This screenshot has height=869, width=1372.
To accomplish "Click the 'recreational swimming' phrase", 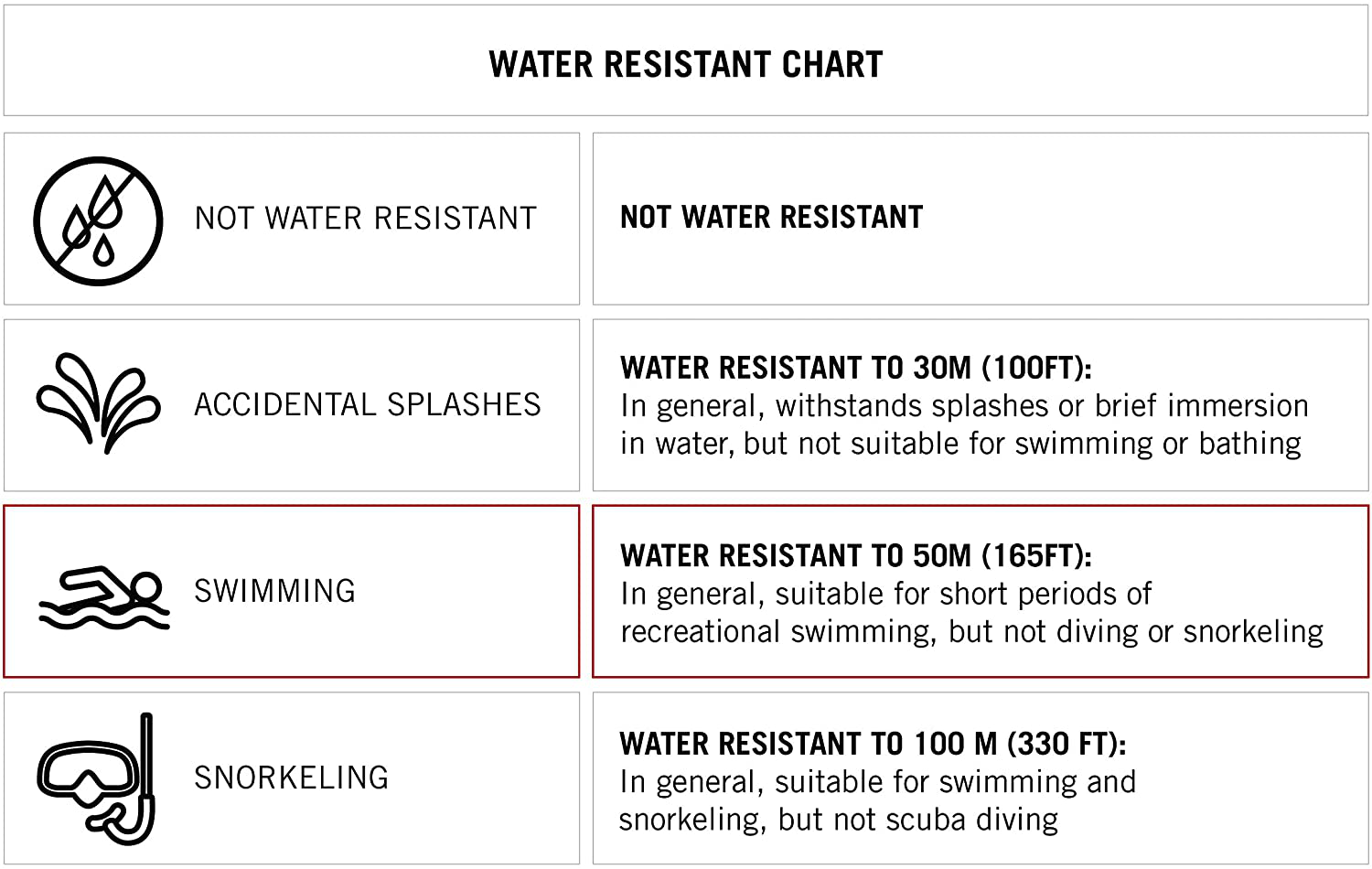I will click(x=777, y=632).
